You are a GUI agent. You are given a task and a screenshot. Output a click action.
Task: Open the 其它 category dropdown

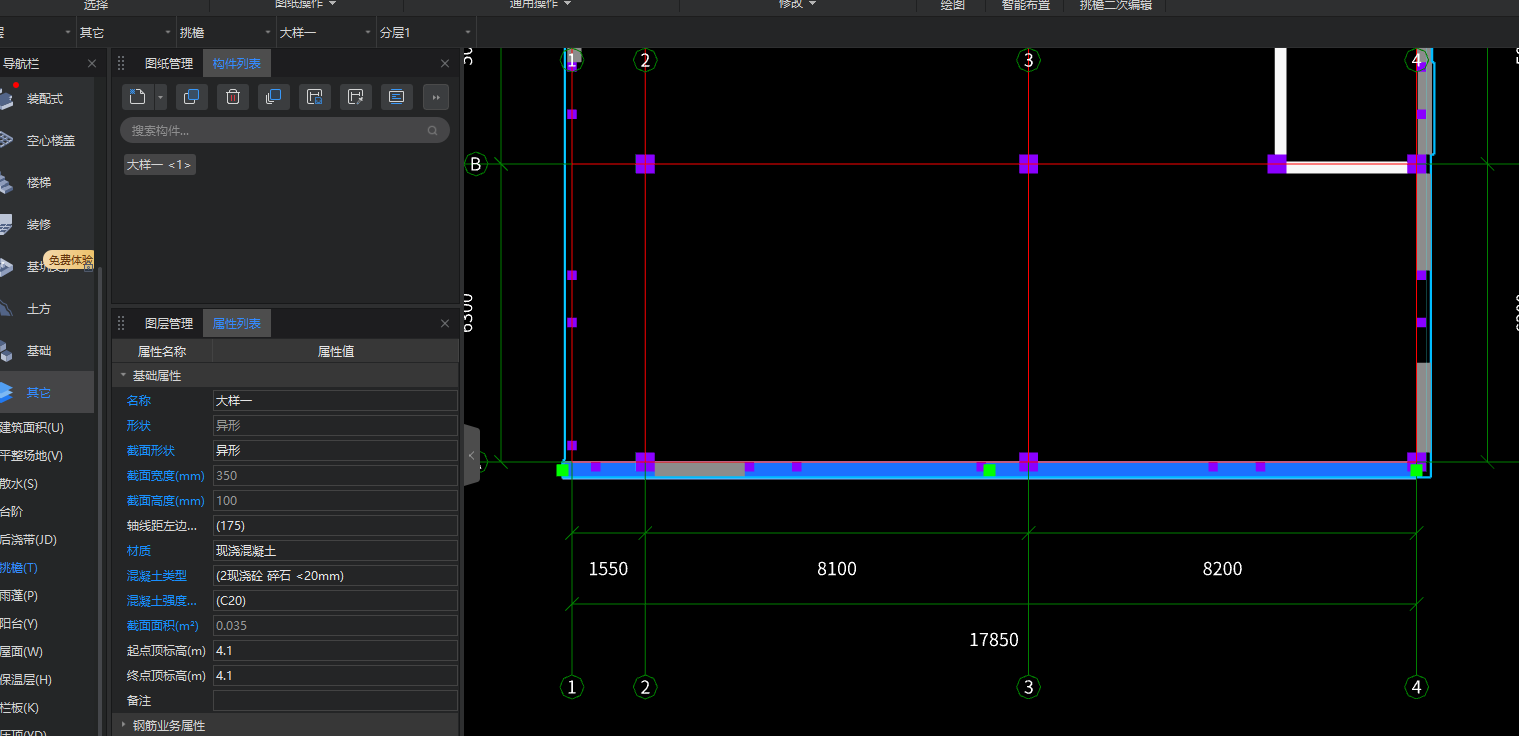click(126, 33)
